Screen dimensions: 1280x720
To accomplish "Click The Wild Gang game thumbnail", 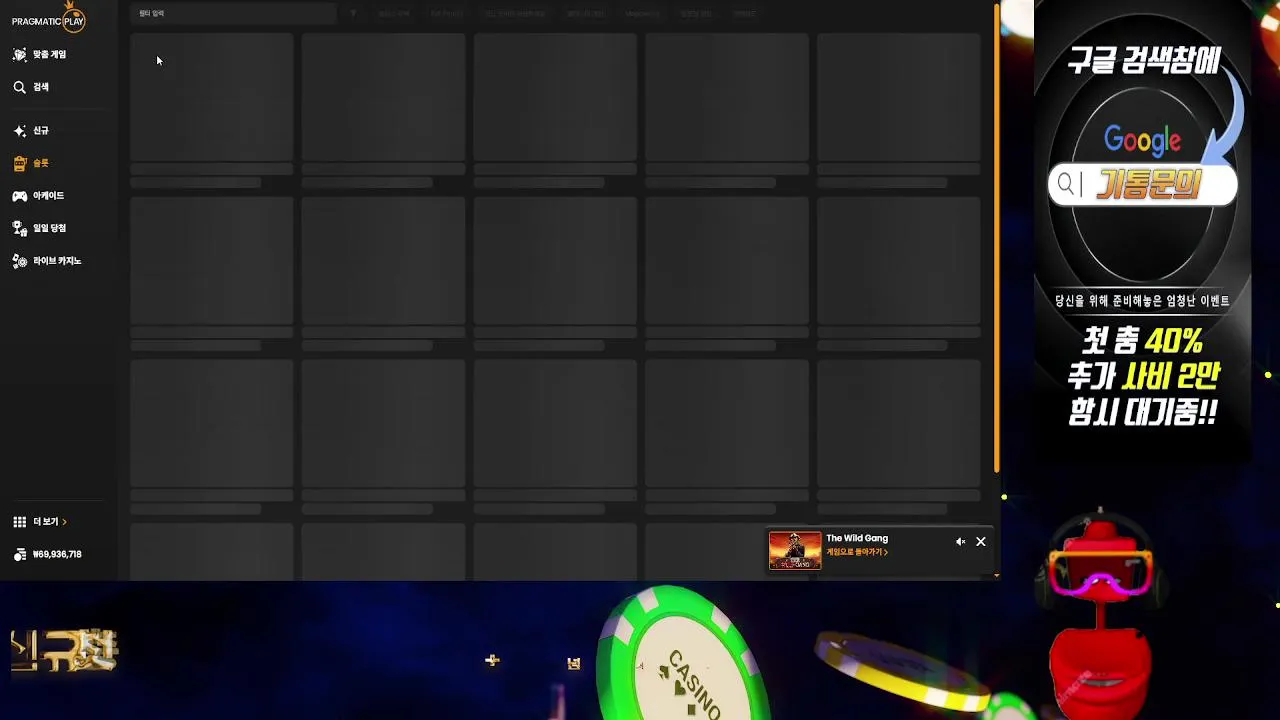I will pos(795,551).
